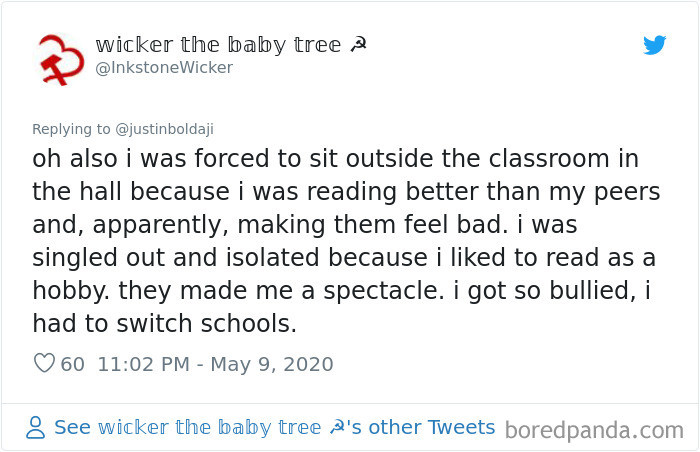Click hammer-and-sickle emoji in the bottom link
Viewport: 700px width, 452px height.
[x=336, y=428]
